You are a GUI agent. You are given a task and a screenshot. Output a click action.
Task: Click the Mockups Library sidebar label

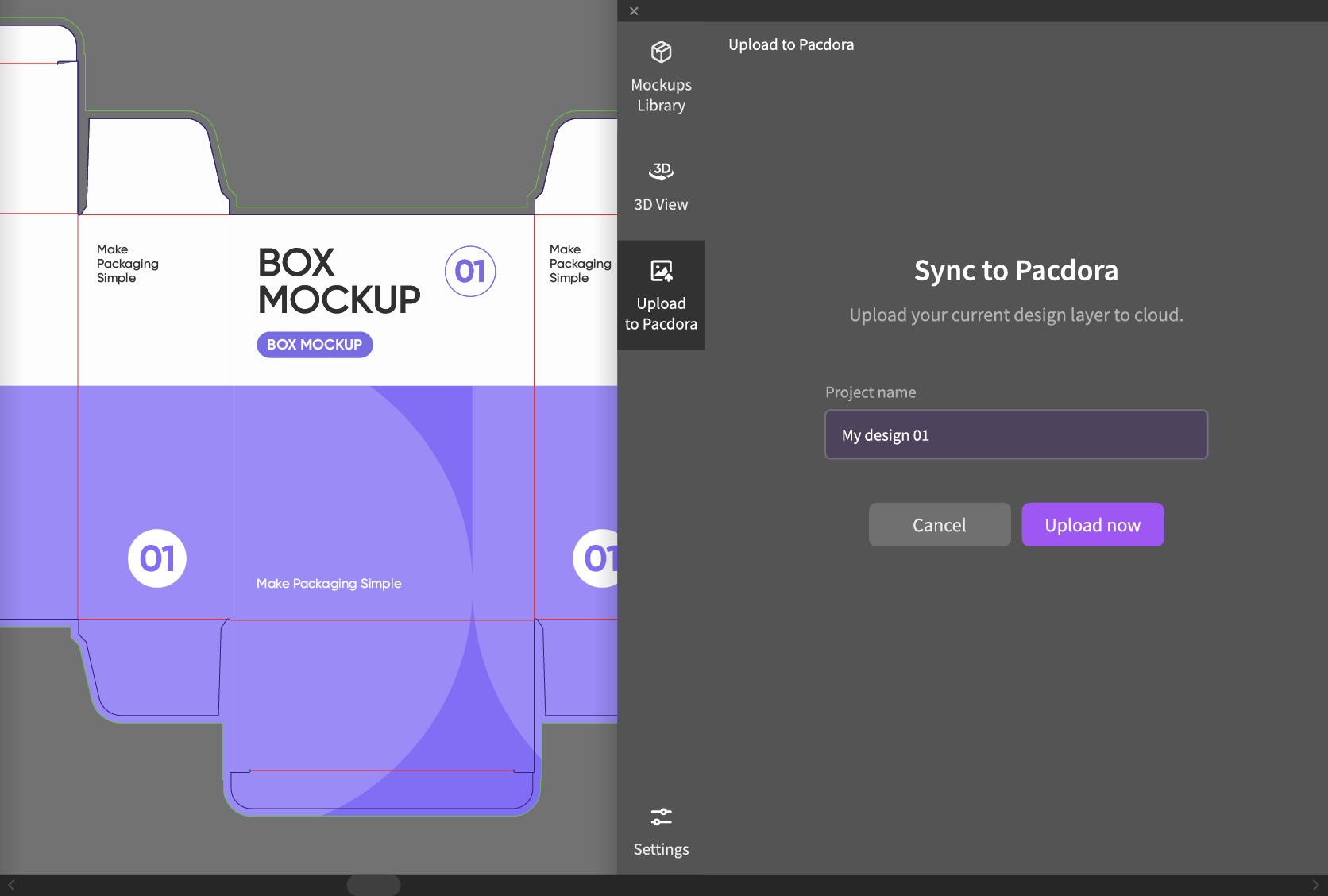pyautogui.click(x=661, y=95)
